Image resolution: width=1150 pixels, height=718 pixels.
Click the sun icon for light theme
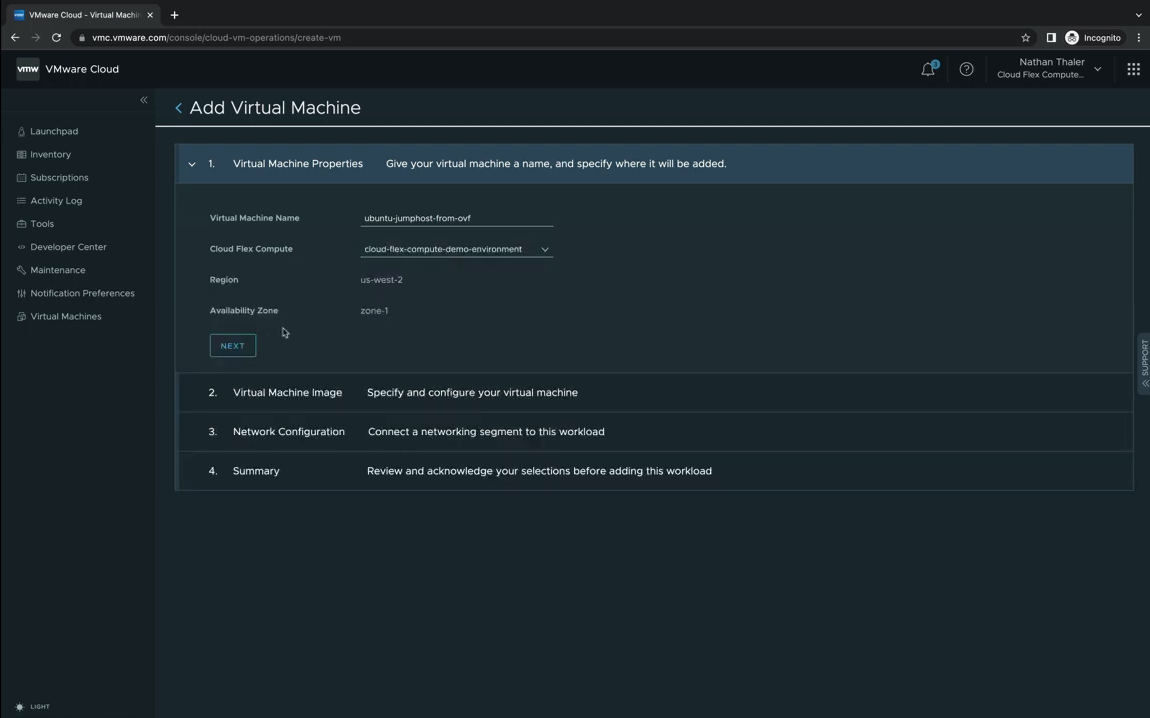(20, 707)
